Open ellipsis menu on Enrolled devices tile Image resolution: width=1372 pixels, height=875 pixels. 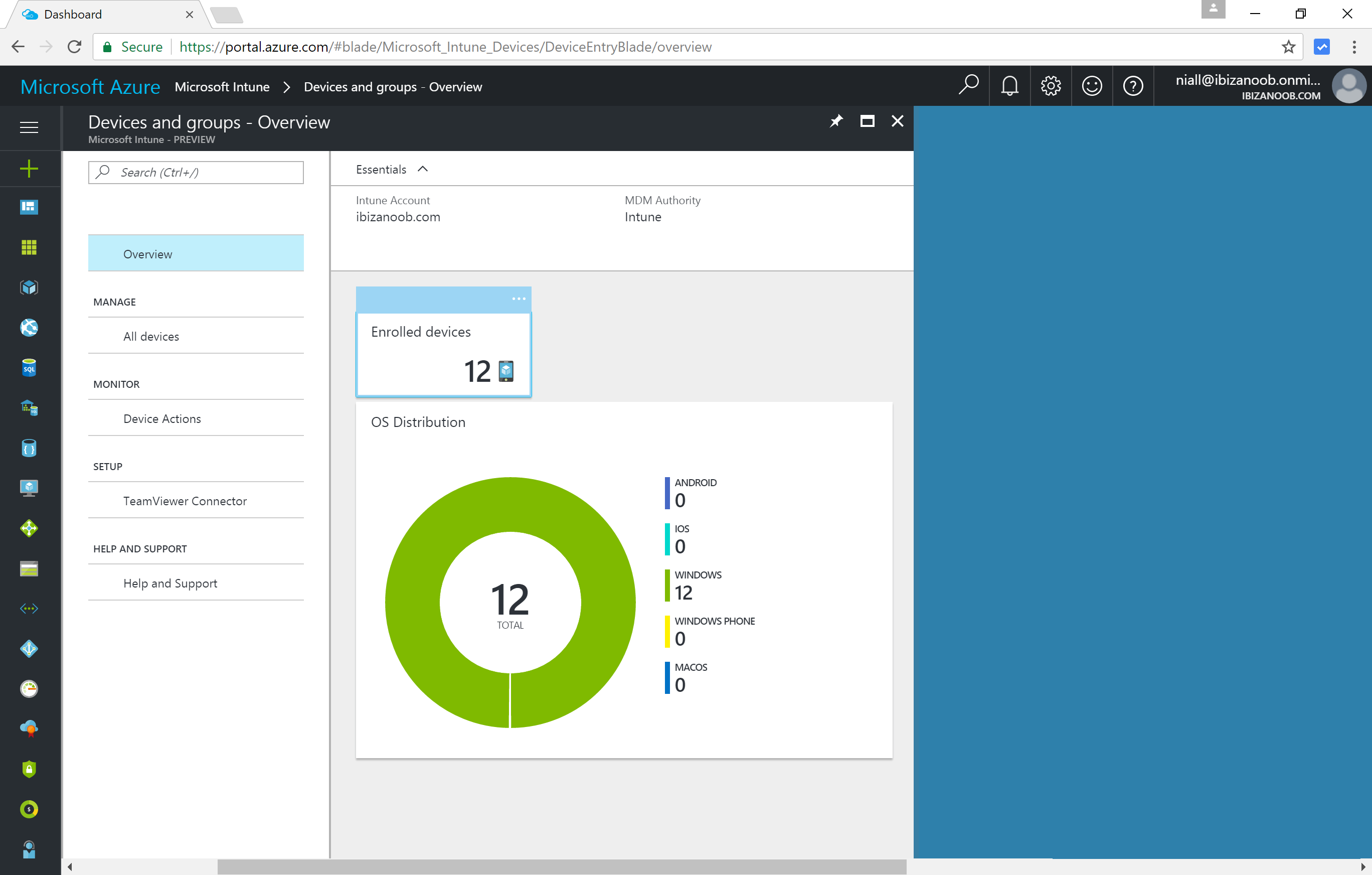point(519,299)
